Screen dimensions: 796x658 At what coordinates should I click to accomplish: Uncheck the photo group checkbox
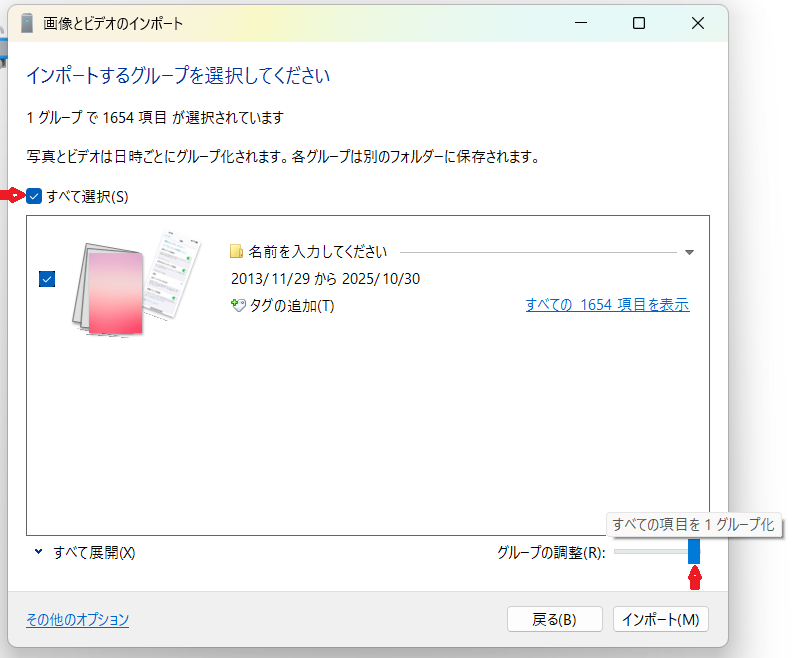(47, 279)
